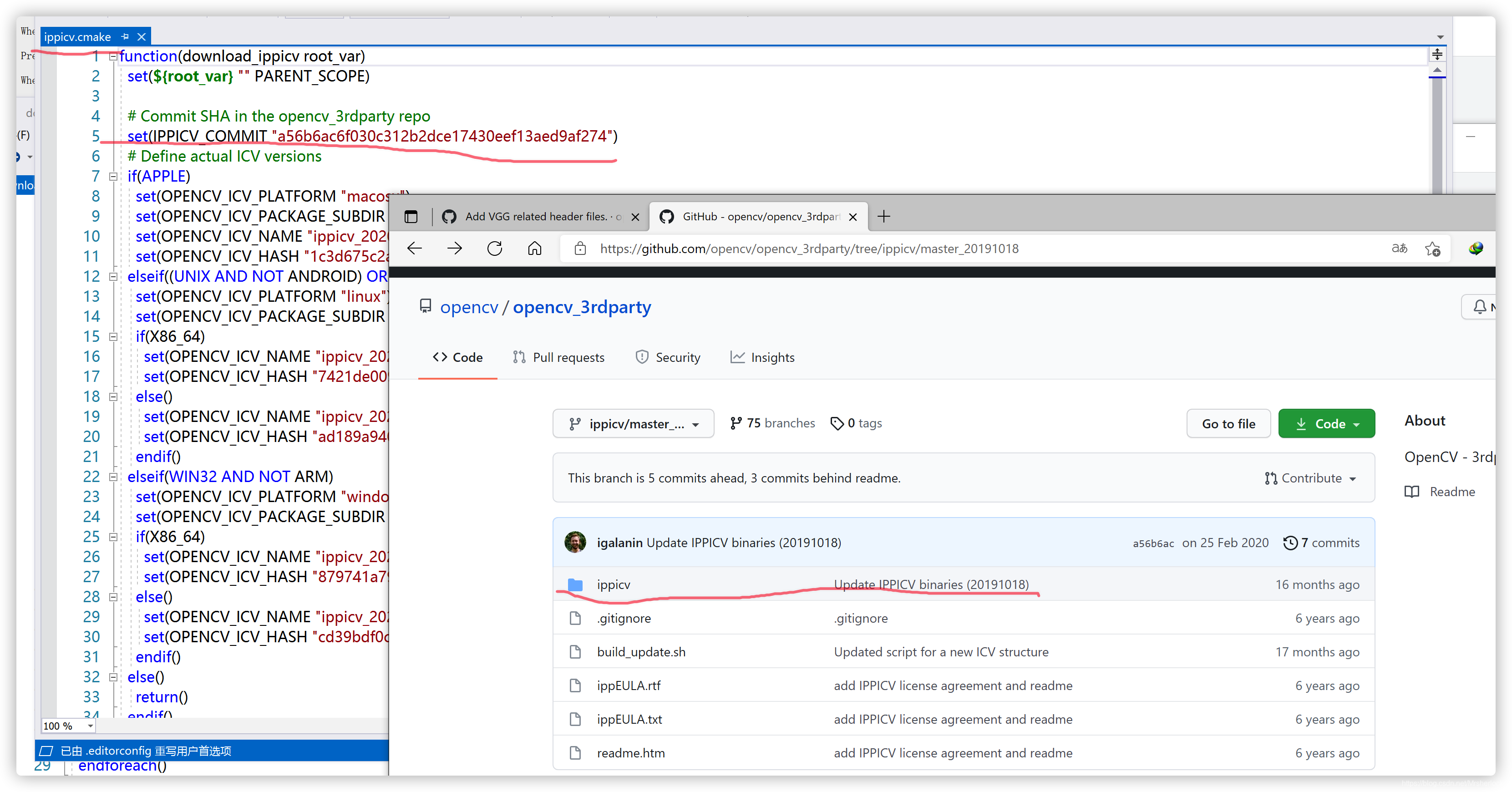Click the Go to file button

tap(1228, 423)
